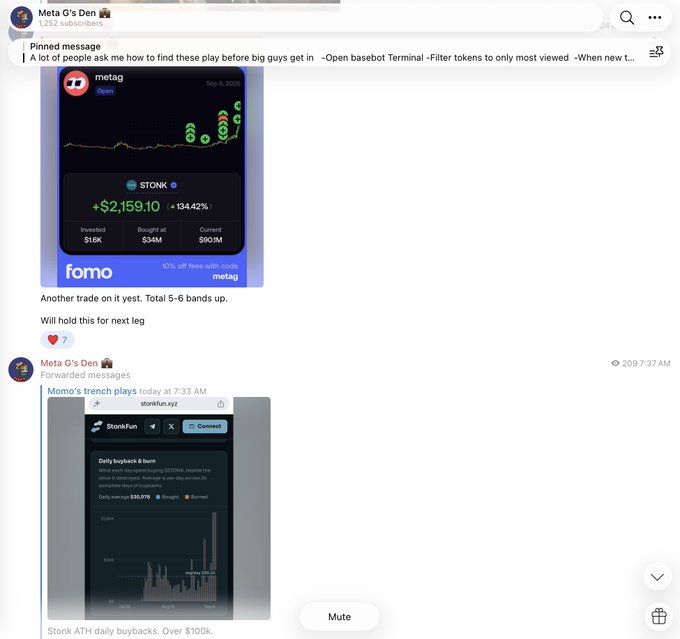This screenshot has width=680, height=639.
Task: Click the 1,252 subscribers label
Action: 71,23
